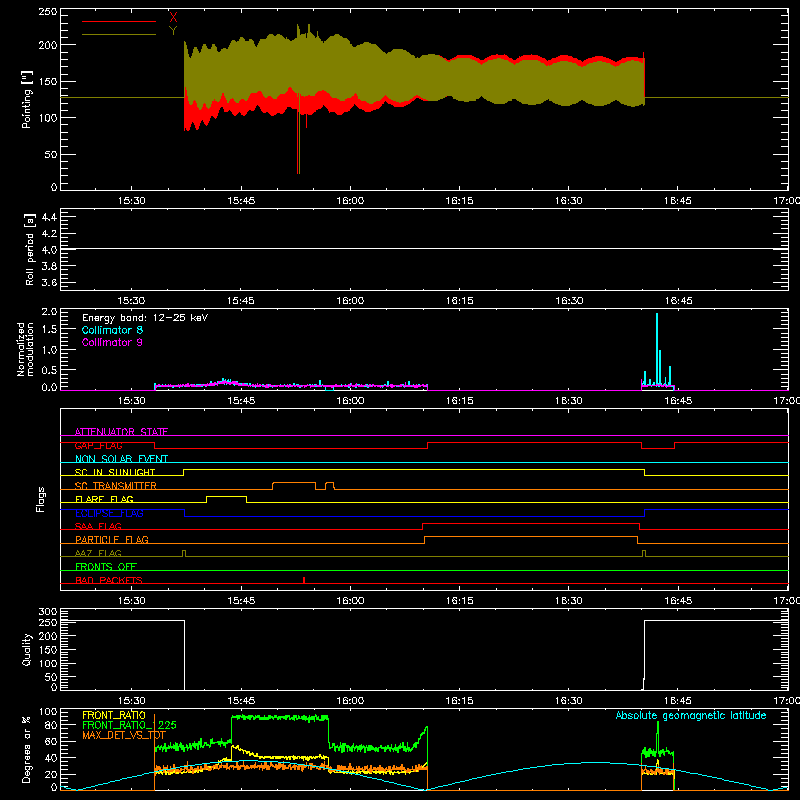Image resolution: width=800 pixels, height=800 pixels.
Task: Select the yellow FRONT_RATIO legend entry
Action: coord(114,715)
